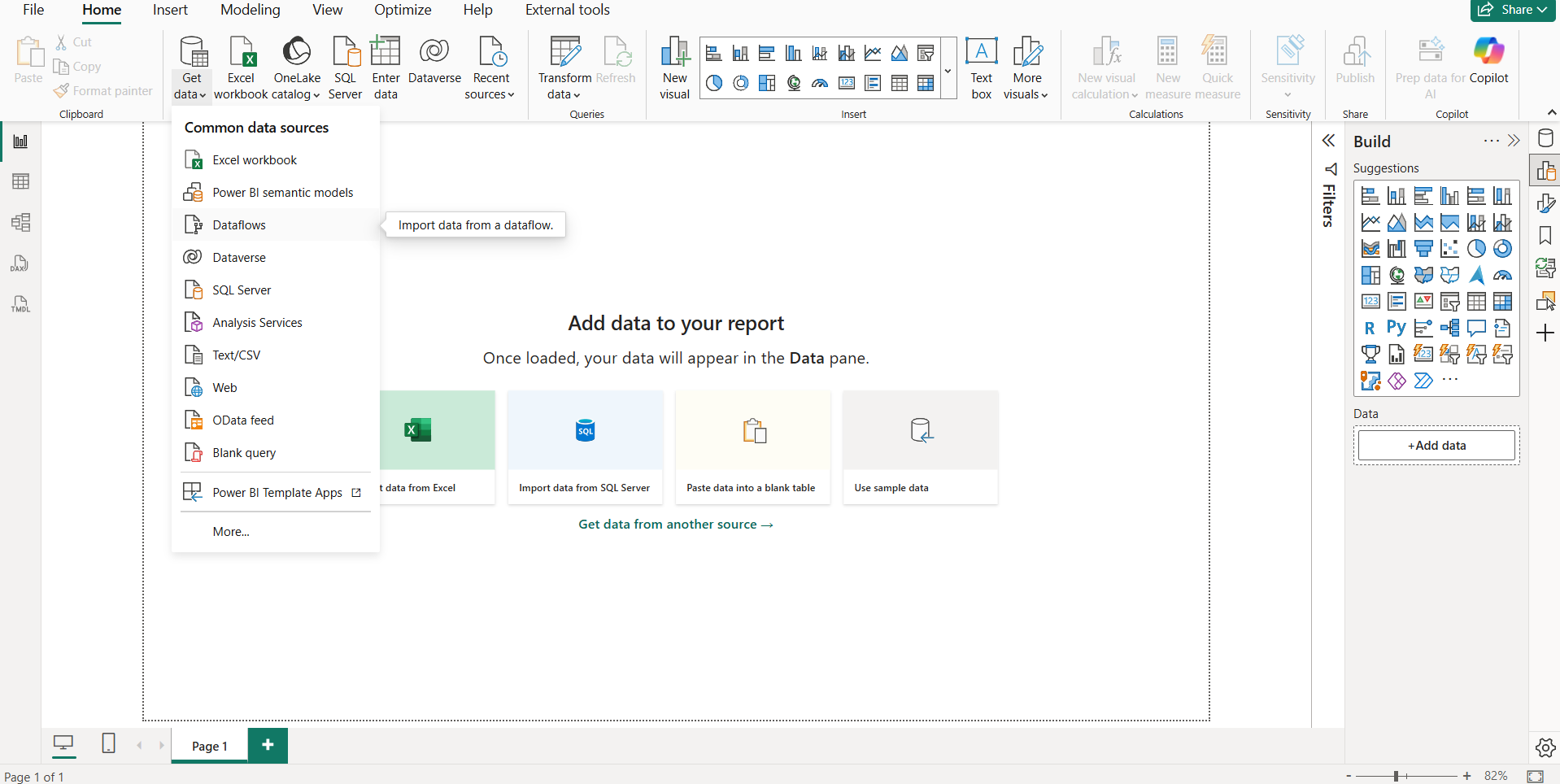Screen dimensions: 1560x784
Task: Open the Report view
Action: coord(20,141)
